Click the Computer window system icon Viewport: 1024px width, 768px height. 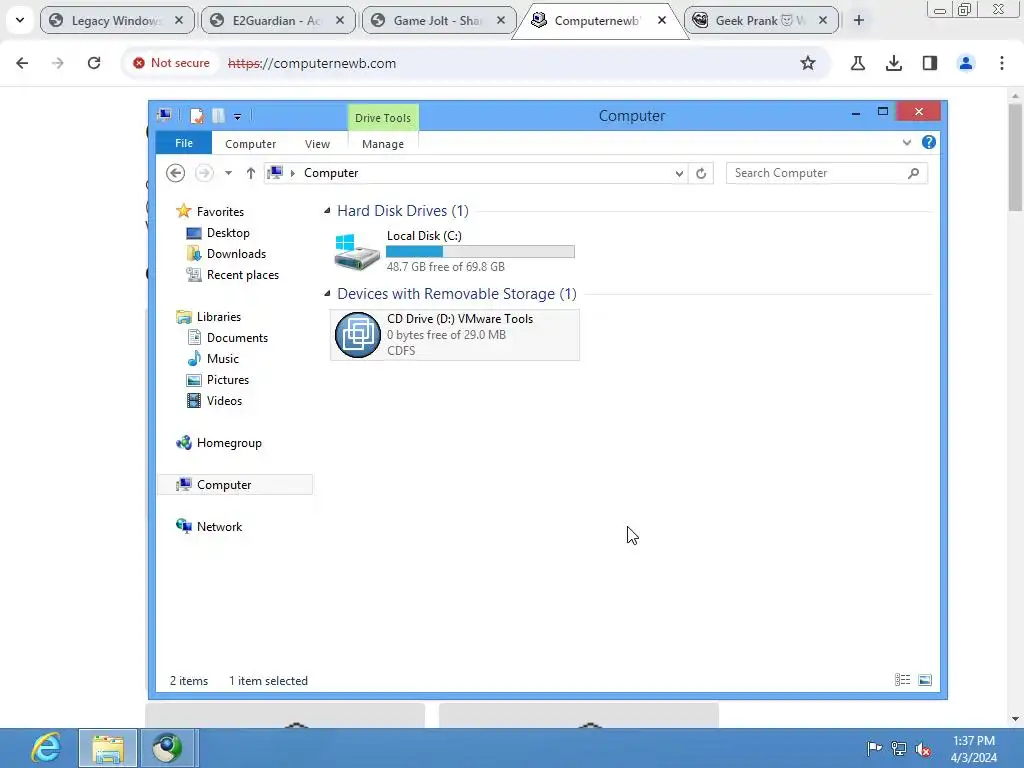click(165, 116)
